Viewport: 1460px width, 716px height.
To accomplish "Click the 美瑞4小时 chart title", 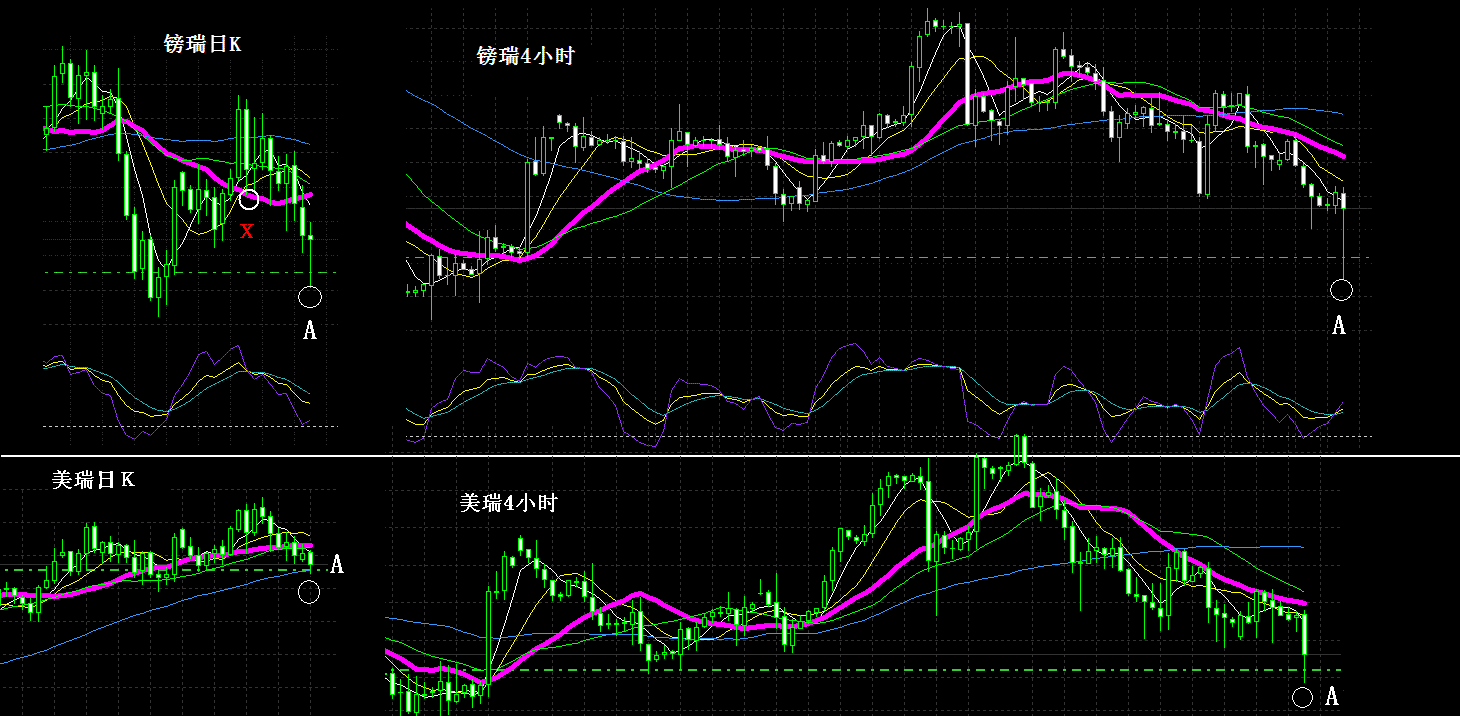I will [x=508, y=503].
